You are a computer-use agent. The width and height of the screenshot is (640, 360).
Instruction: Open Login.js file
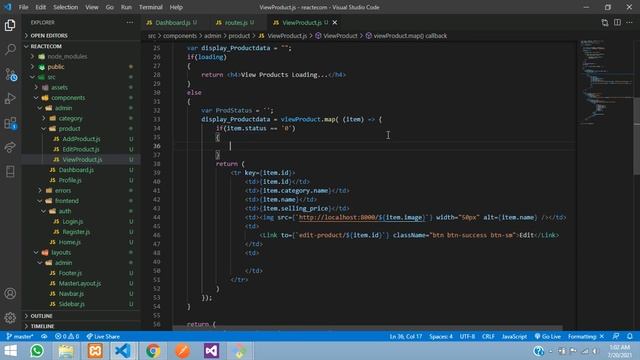pyautogui.click(x=73, y=221)
